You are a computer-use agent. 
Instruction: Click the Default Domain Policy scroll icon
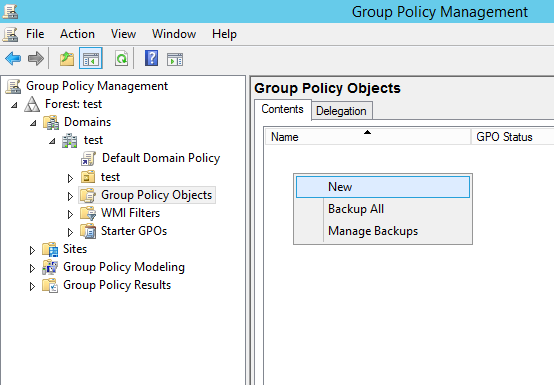coord(88,159)
